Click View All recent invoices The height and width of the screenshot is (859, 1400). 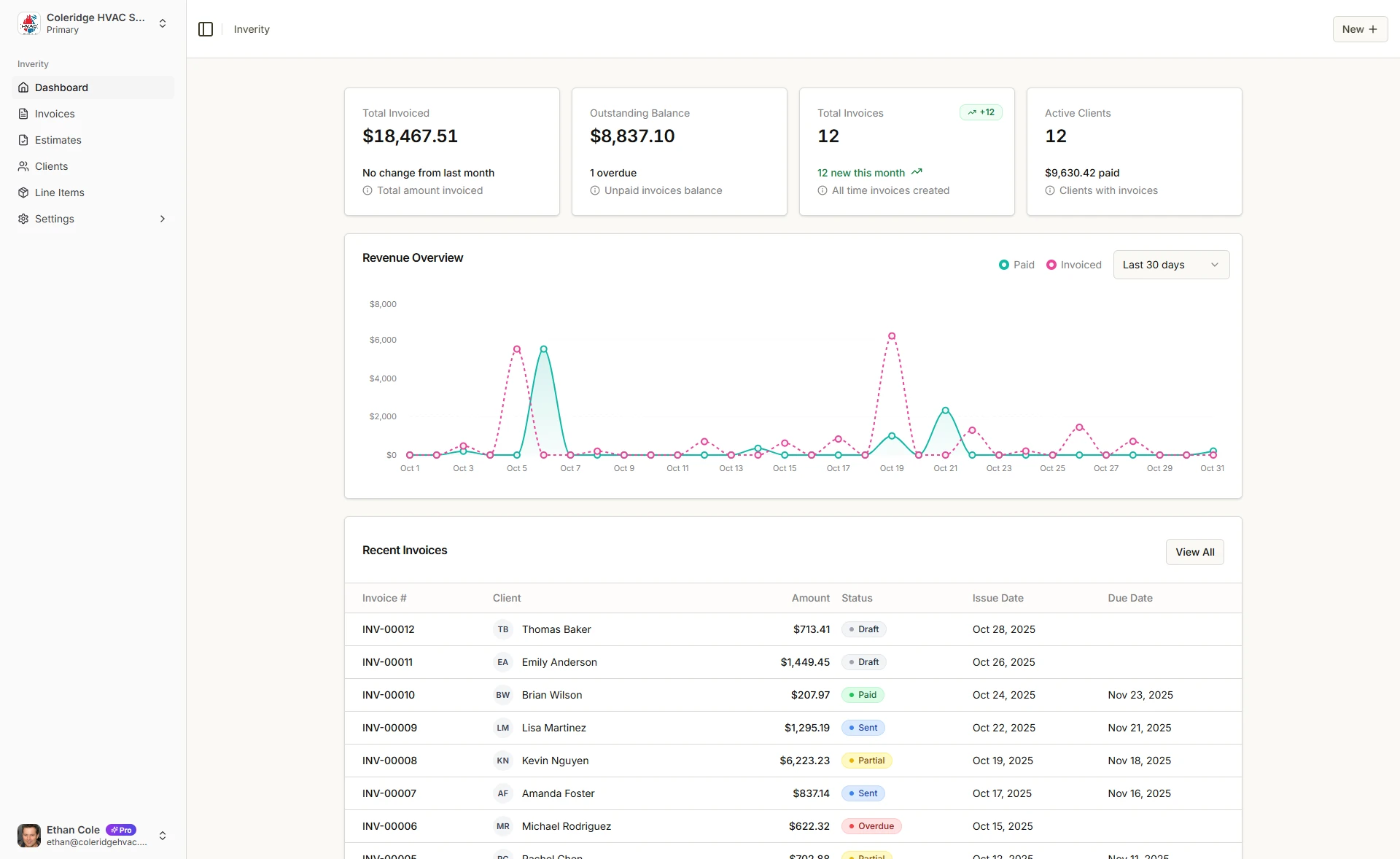point(1194,552)
